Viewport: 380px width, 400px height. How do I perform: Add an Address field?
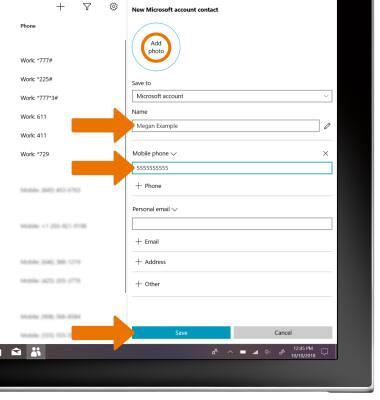point(151,262)
